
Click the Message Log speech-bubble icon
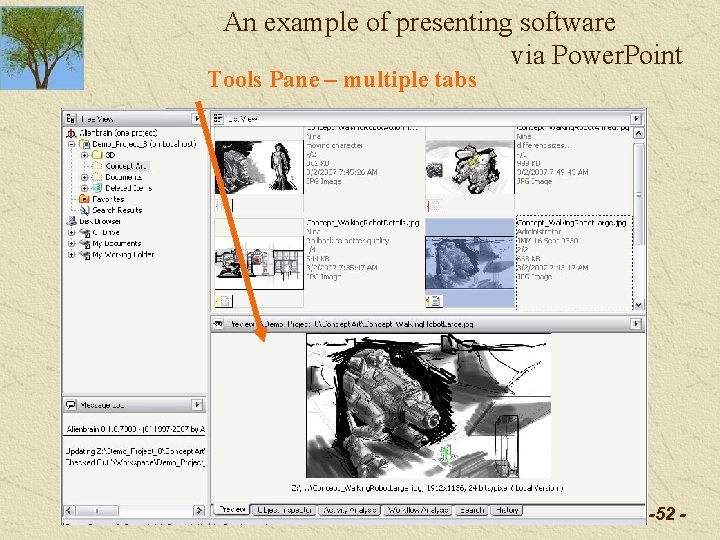tap(71, 405)
